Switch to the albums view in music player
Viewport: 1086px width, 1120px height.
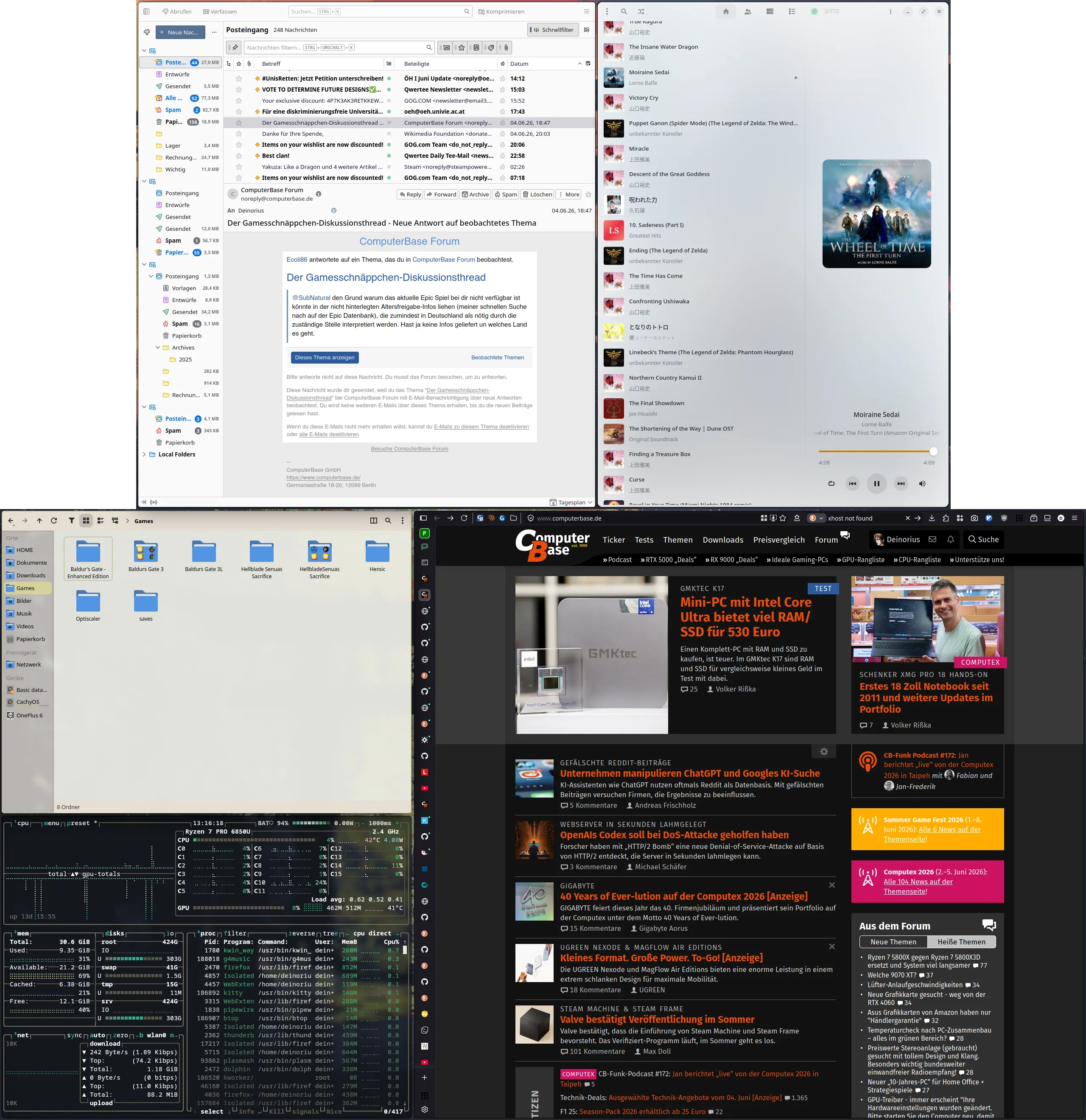(770, 11)
